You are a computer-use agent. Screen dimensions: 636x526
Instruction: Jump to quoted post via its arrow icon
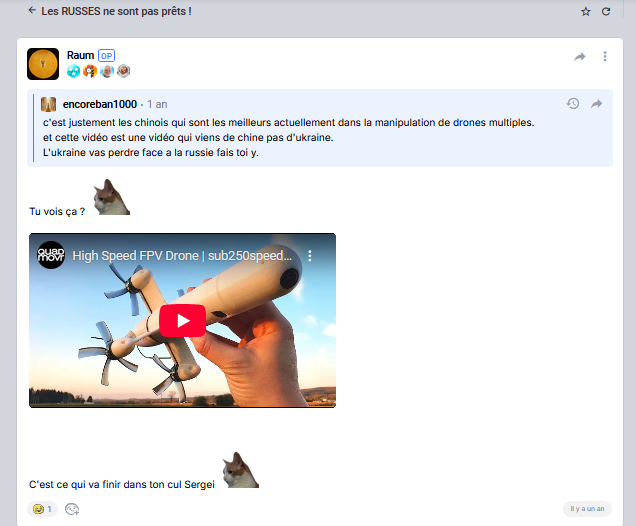click(x=597, y=104)
